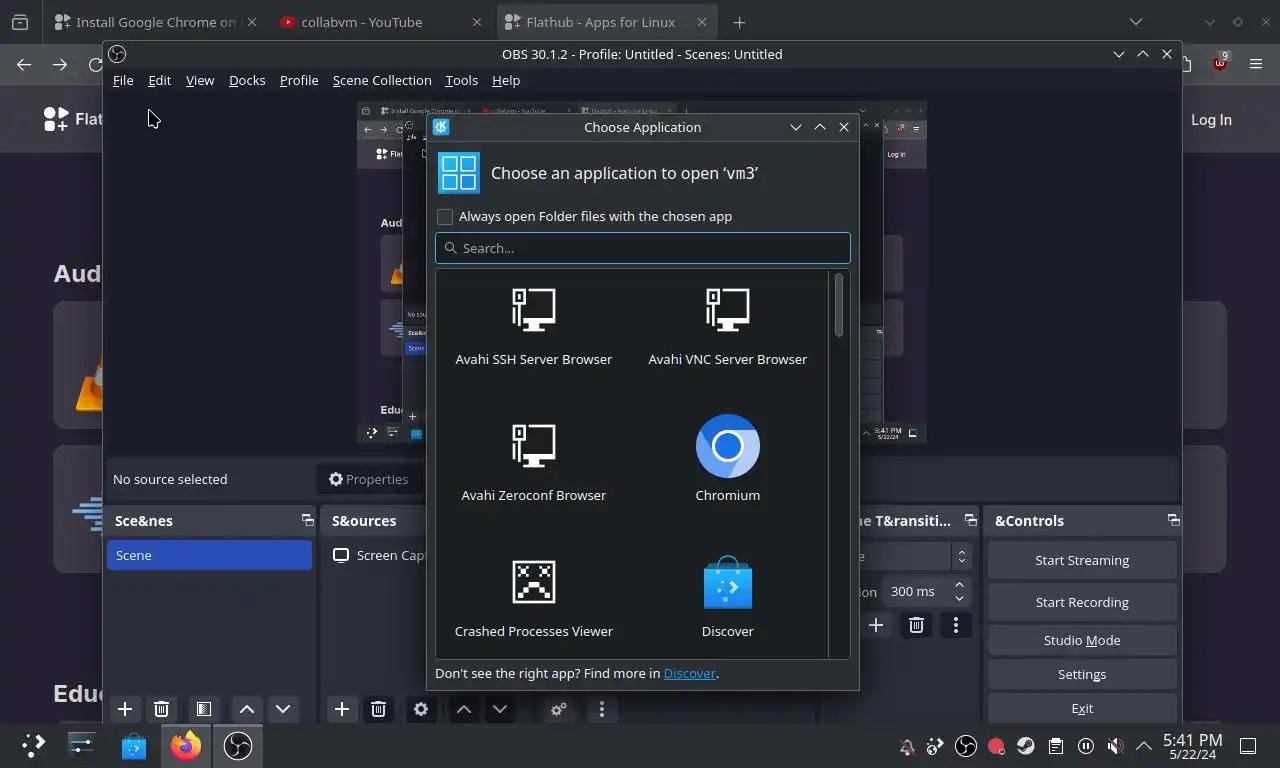Screen dimensions: 1280x768
Task: Open audio mixer advanced properties gears icon
Action: tap(559, 709)
